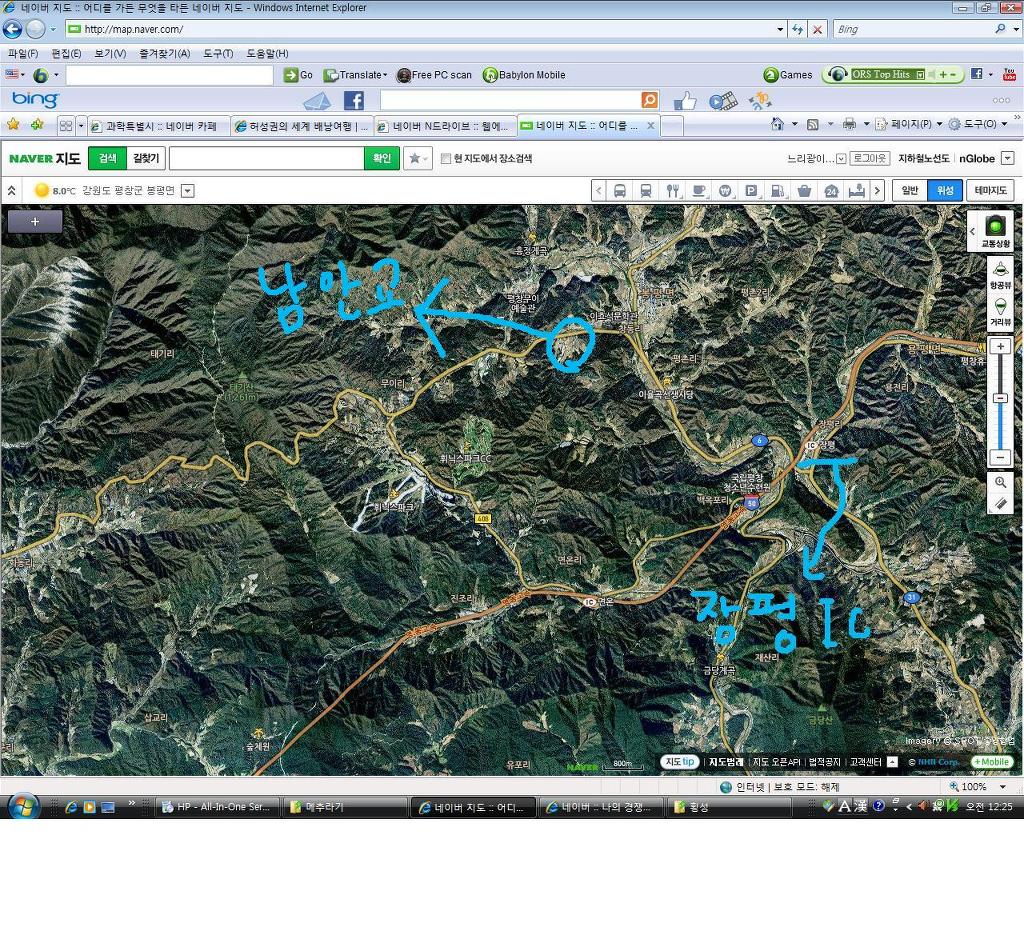Screen dimensions: 1024x935
Task: Click the IE Home icon
Action: click(x=777, y=124)
